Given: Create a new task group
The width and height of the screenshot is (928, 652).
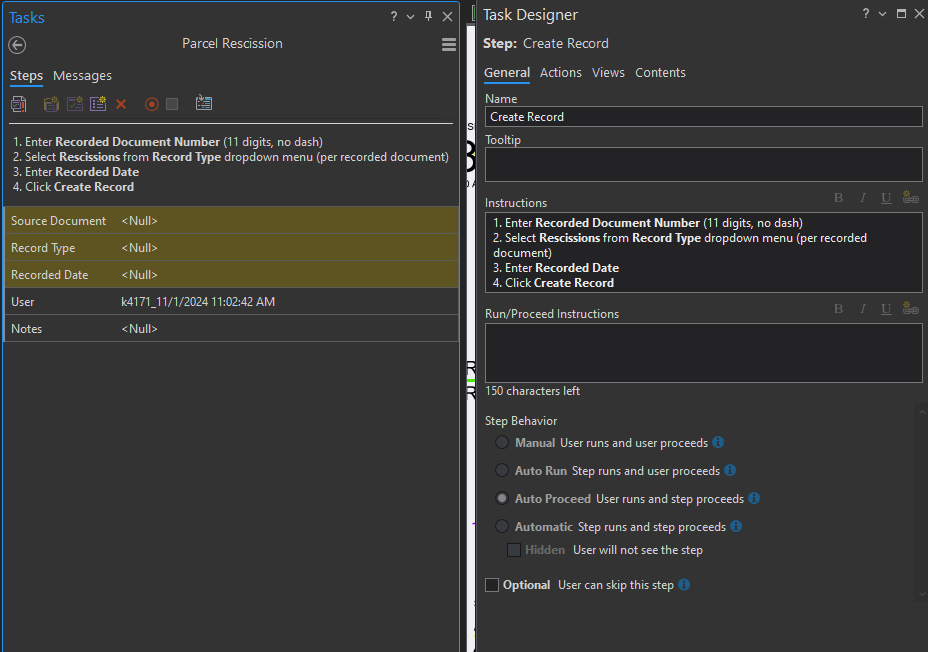Looking at the screenshot, I should pyautogui.click(x=50, y=103).
